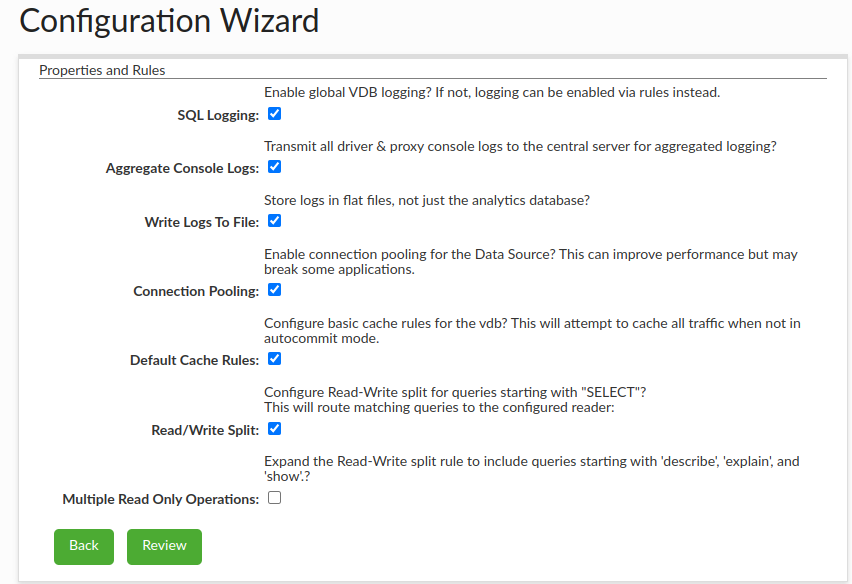The image size is (852, 584).
Task: Click the flat files log storage description
Action: (427, 200)
